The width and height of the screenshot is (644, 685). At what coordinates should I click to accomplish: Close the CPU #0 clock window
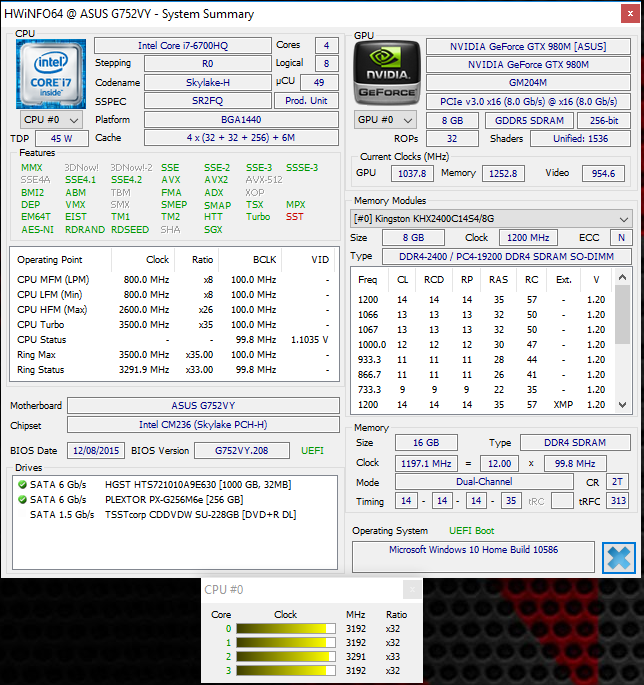[412, 590]
